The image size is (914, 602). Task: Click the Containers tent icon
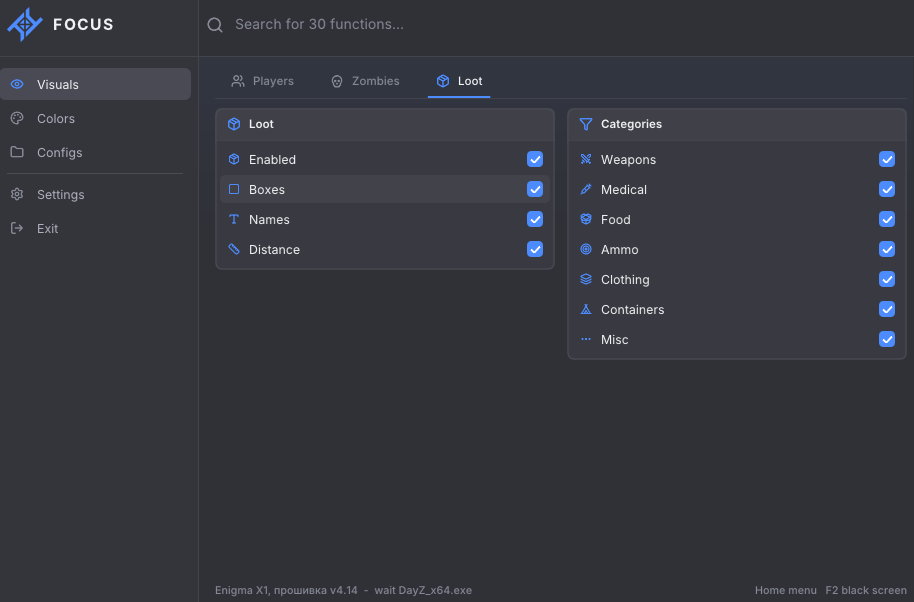coord(586,309)
